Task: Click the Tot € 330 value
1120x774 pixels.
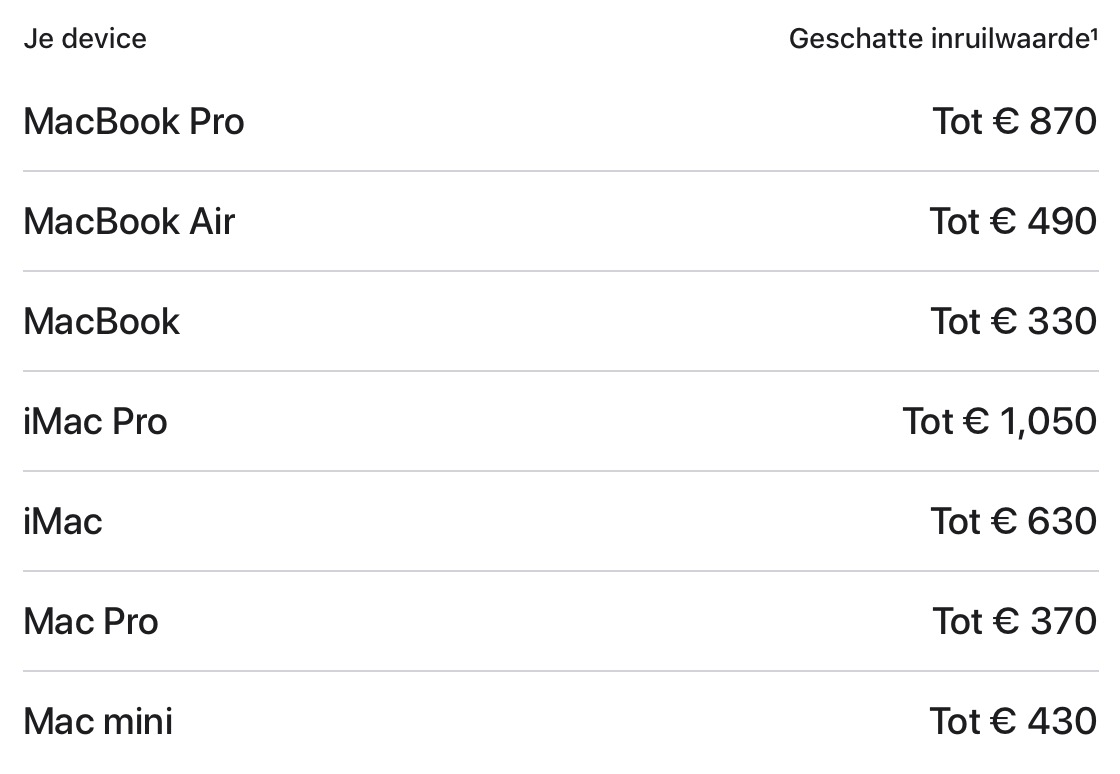Action: click(1014, 321)
